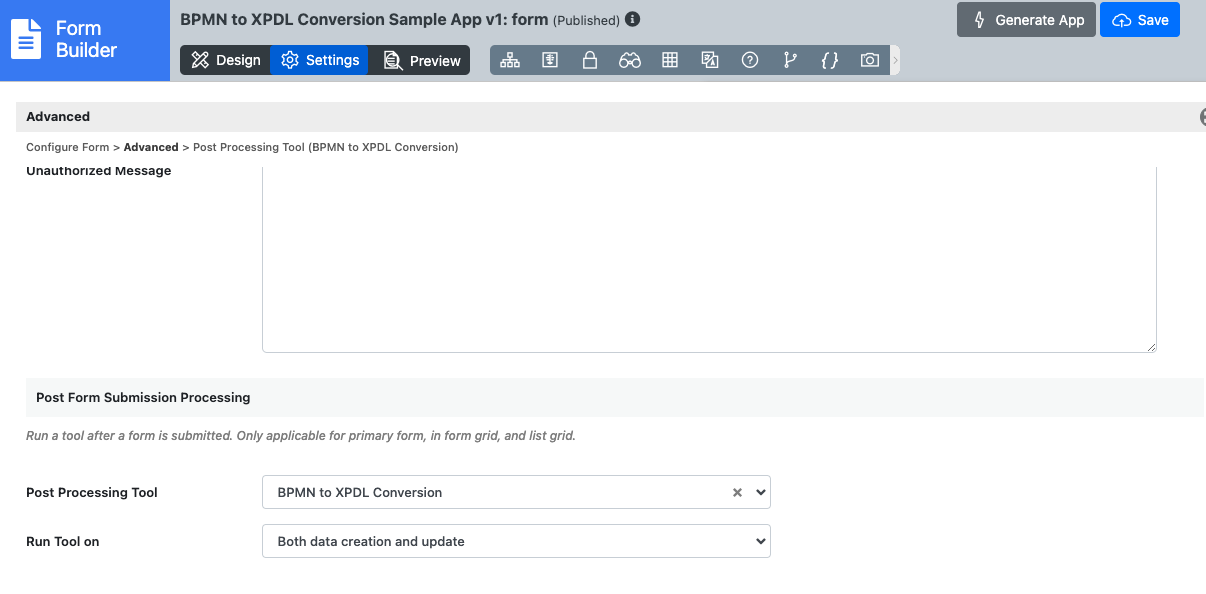
Task: Open the curly braces JSON icon
Action: point(829,60)
